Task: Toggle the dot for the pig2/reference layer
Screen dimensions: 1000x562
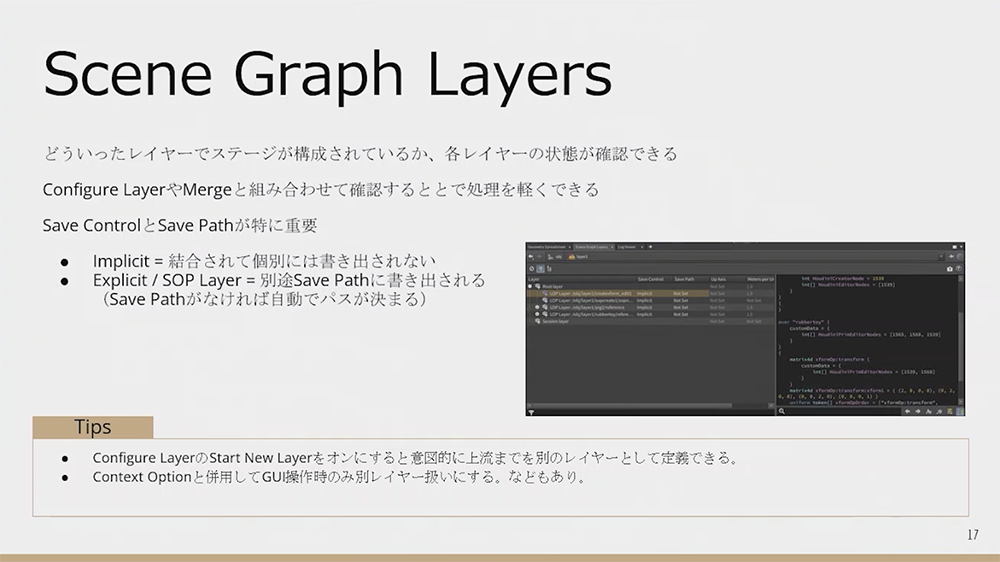Action: click(x=538, y=306)
